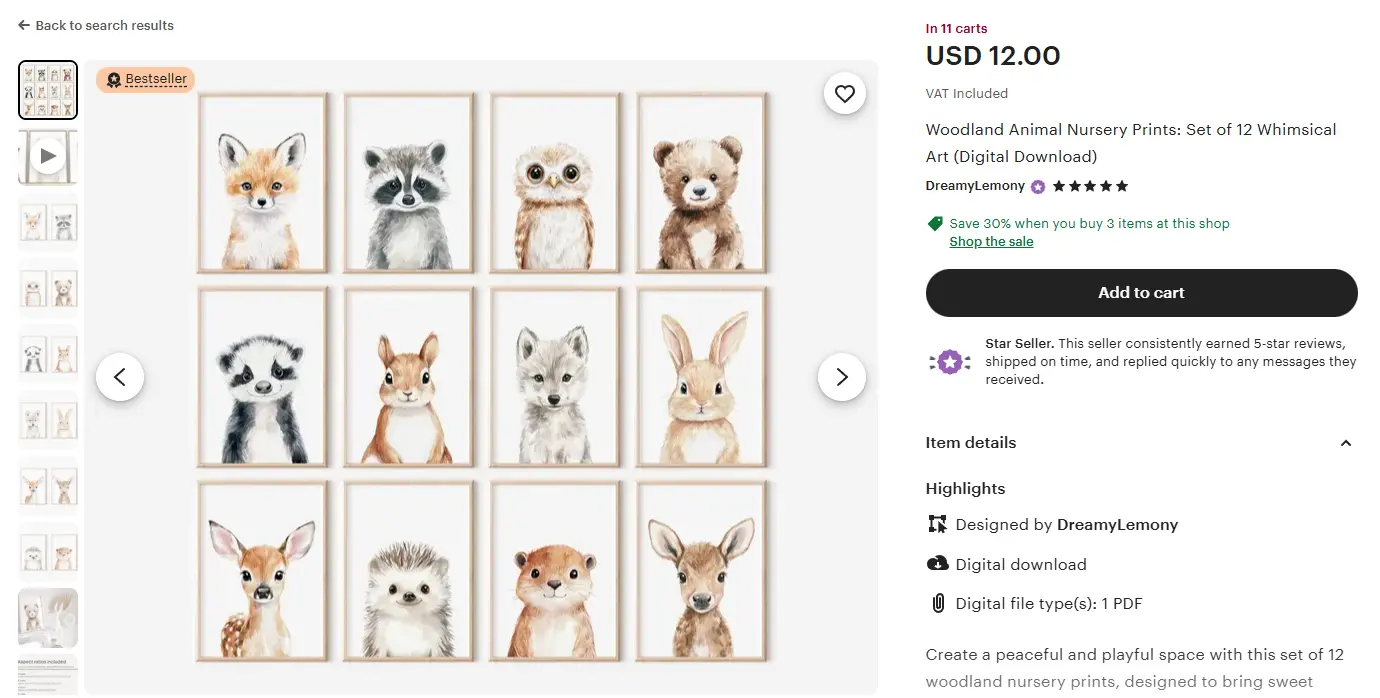This screenshot has width=1380, height=698.
Task: Select the wolf and rabbit thumbnail
Action: click(48, 420)
